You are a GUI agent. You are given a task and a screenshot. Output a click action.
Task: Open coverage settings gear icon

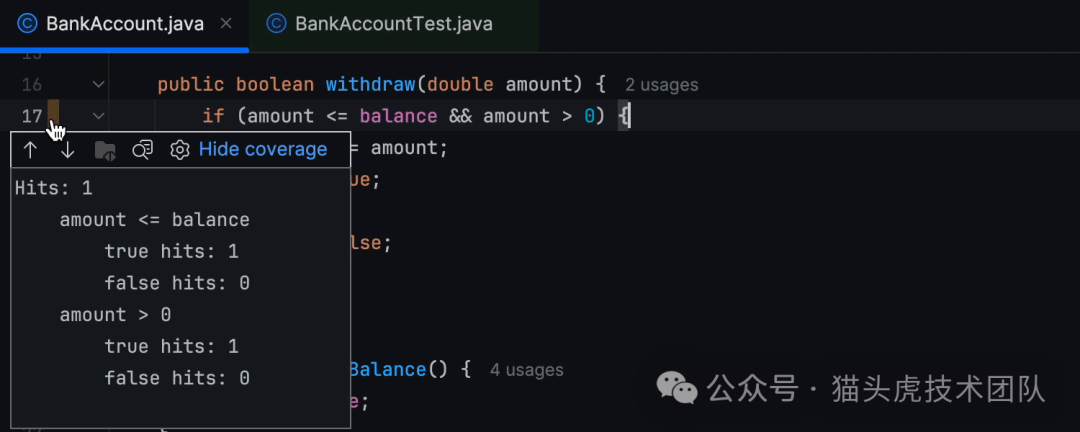point(180,150)
